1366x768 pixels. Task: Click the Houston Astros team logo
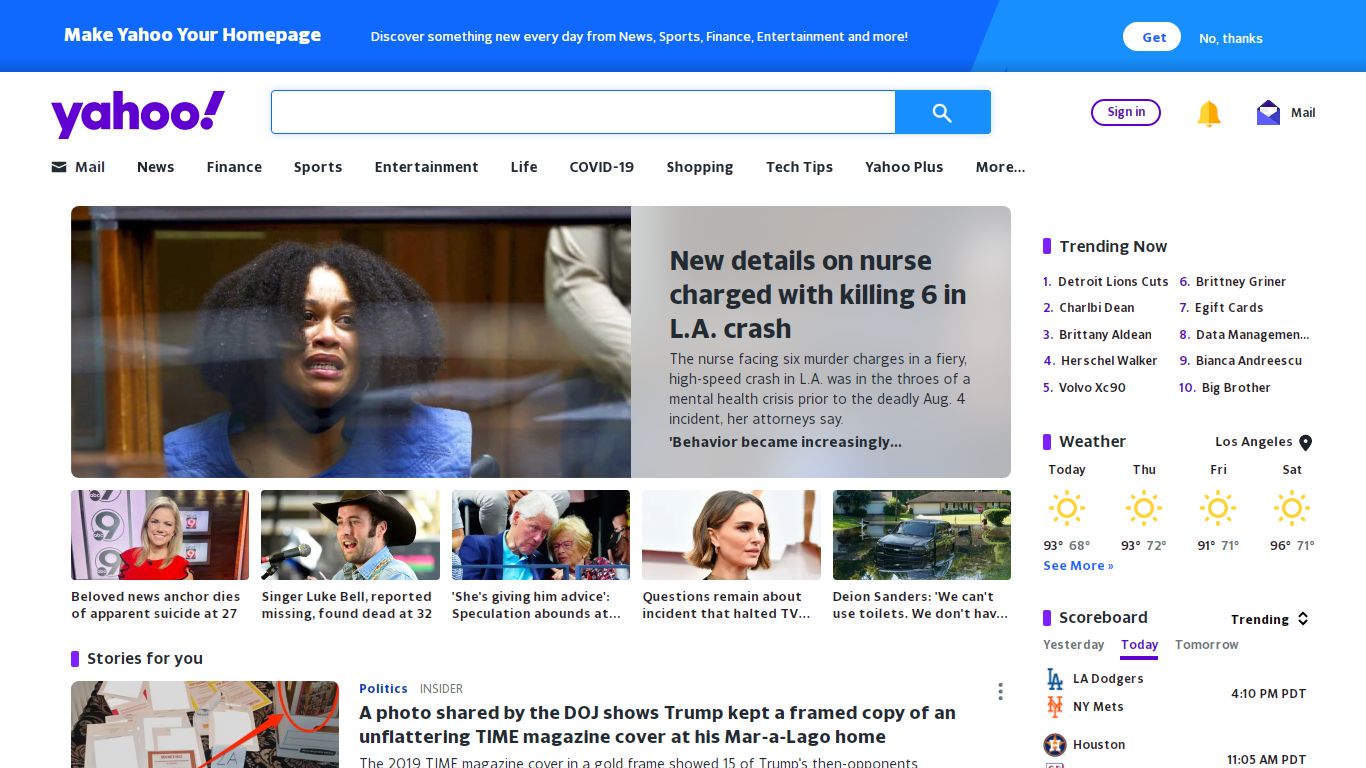[1054, 745]
